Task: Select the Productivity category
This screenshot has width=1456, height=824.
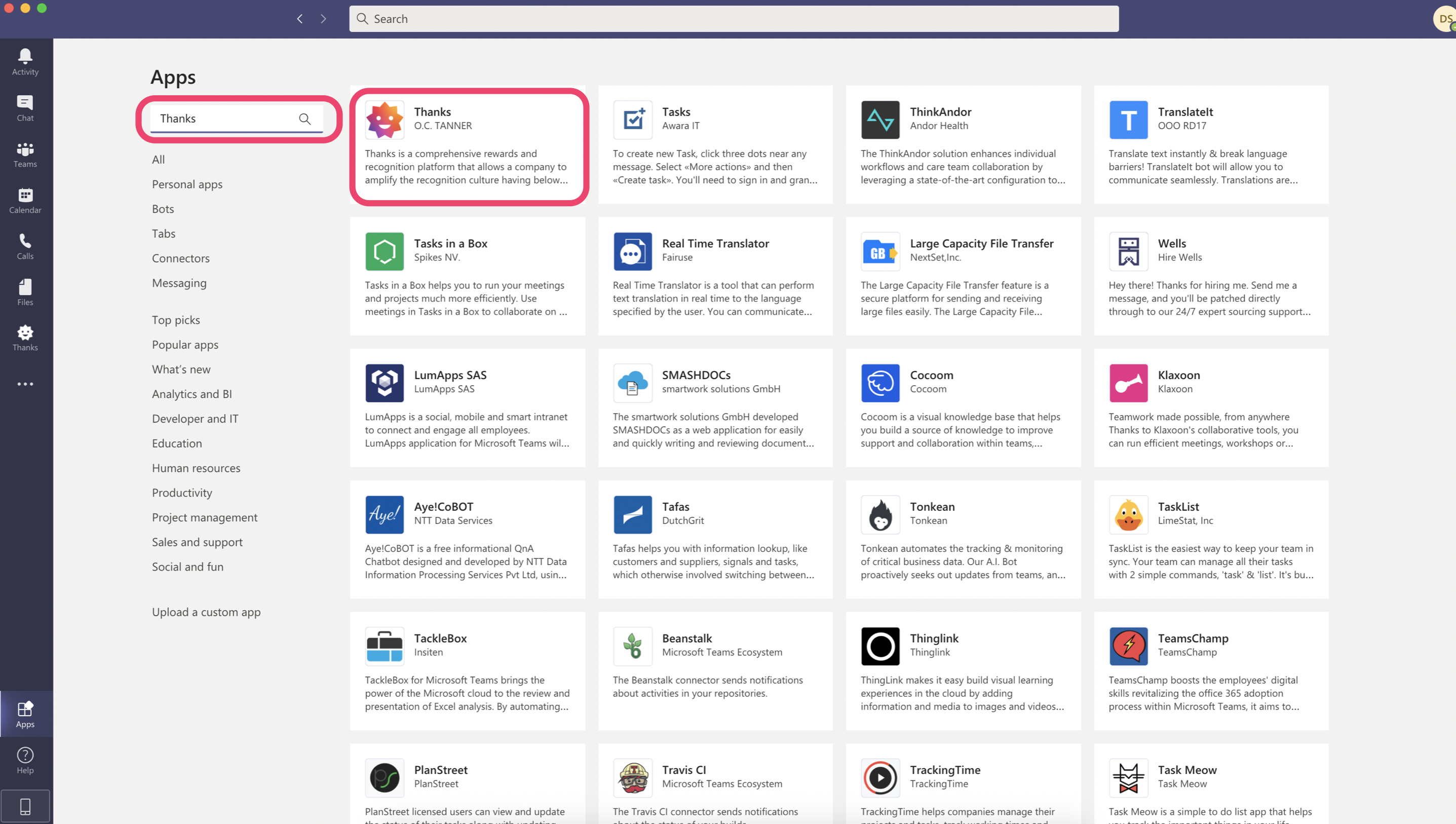Action: click(181, 493)
